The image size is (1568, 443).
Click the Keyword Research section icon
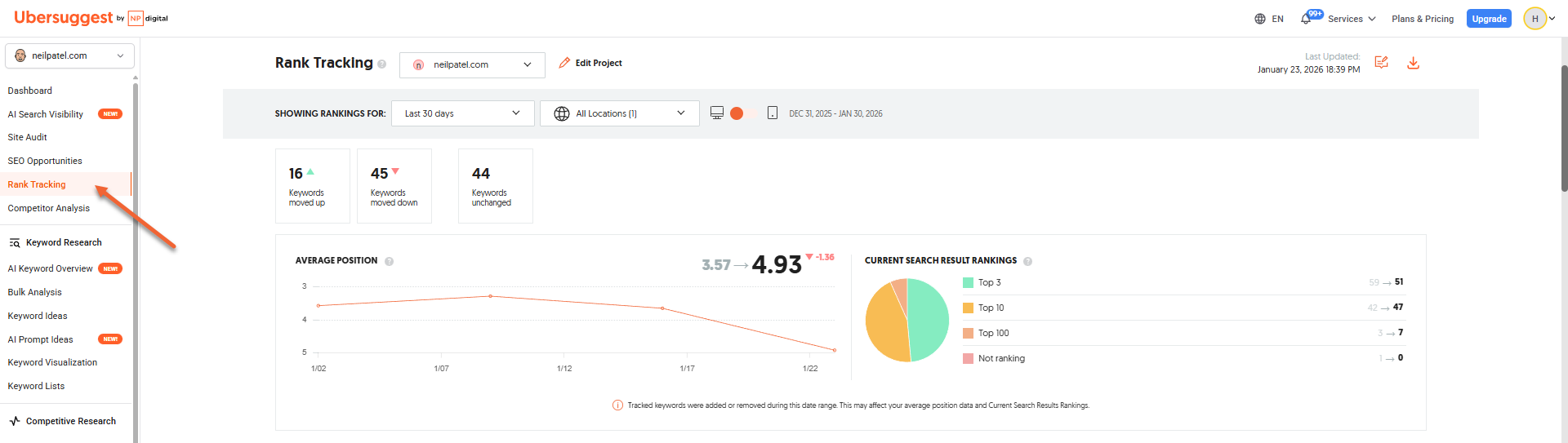pyautogui.click(x=15, y=243)
